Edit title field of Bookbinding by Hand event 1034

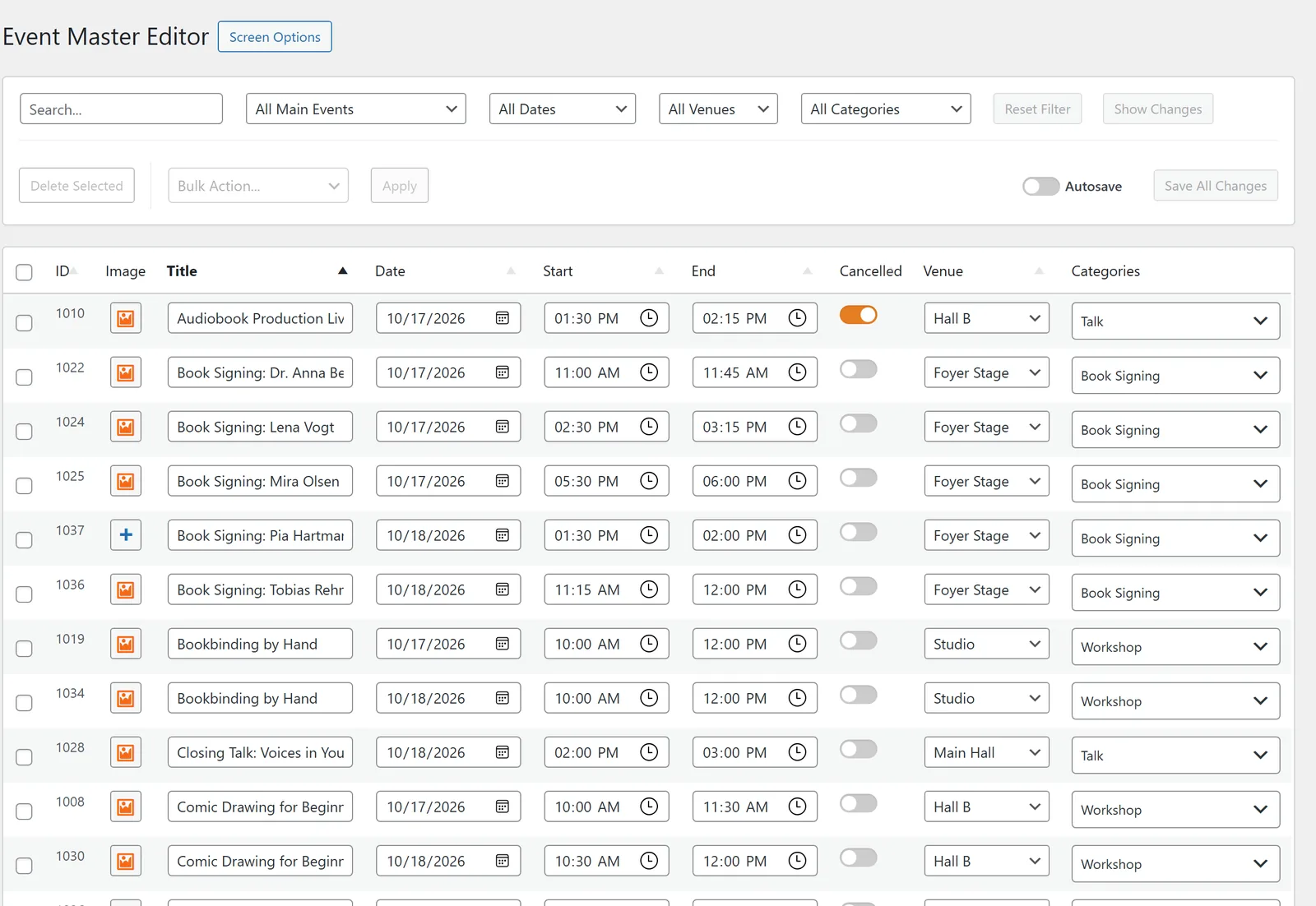point(260,698)
